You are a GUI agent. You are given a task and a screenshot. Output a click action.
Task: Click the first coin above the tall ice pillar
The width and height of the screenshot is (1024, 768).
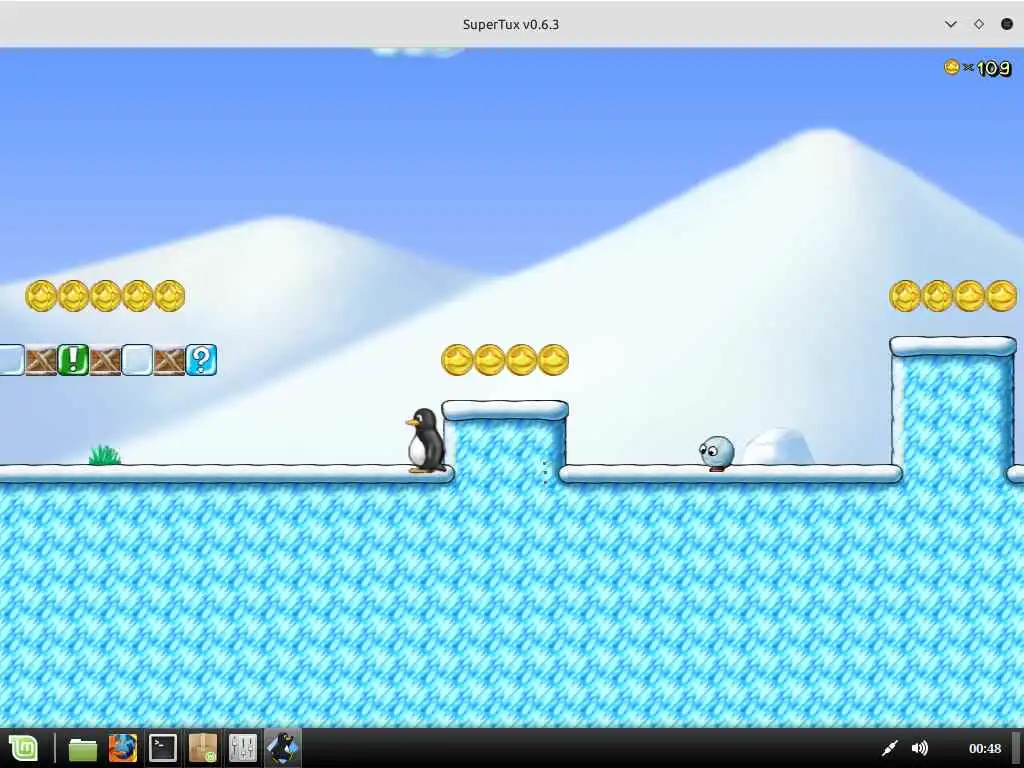[x=905, y=296]
